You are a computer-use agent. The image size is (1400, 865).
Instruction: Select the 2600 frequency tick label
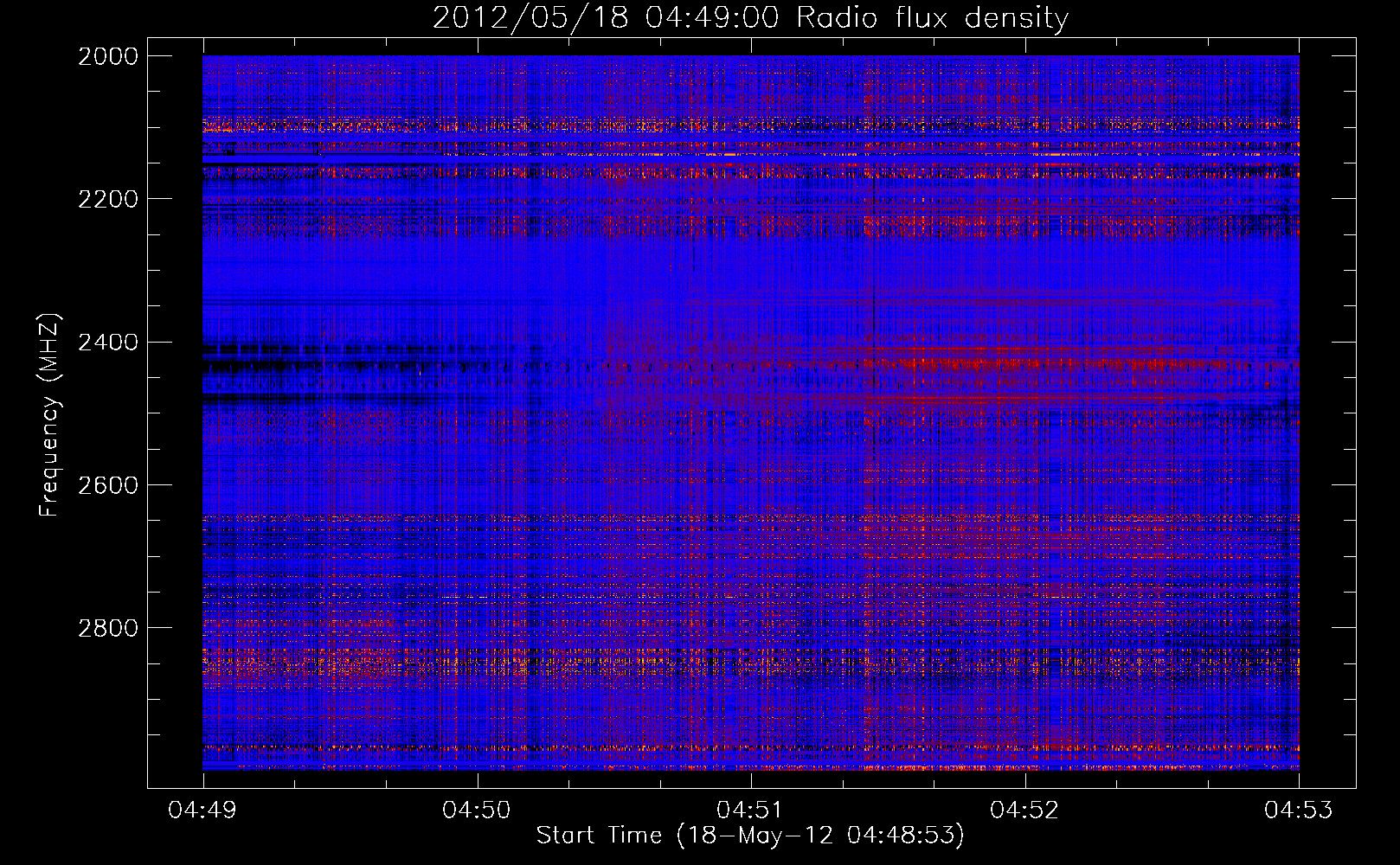108,485
